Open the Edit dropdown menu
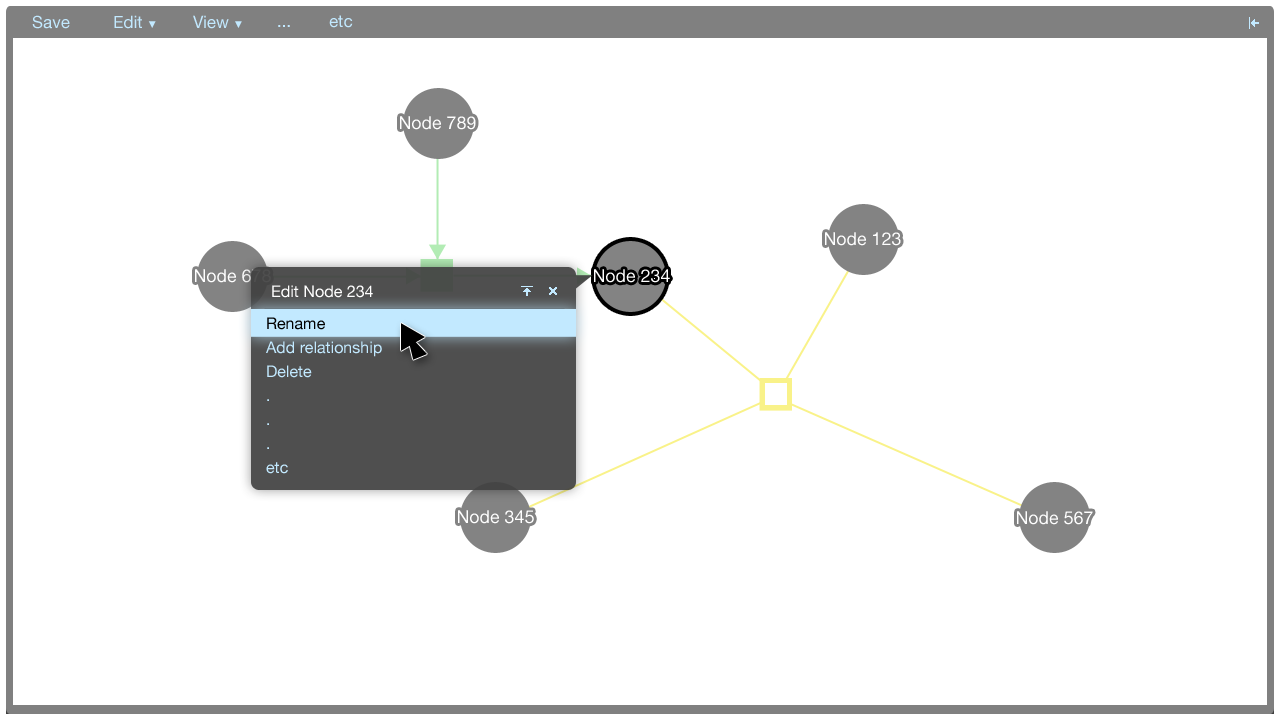 134,23
